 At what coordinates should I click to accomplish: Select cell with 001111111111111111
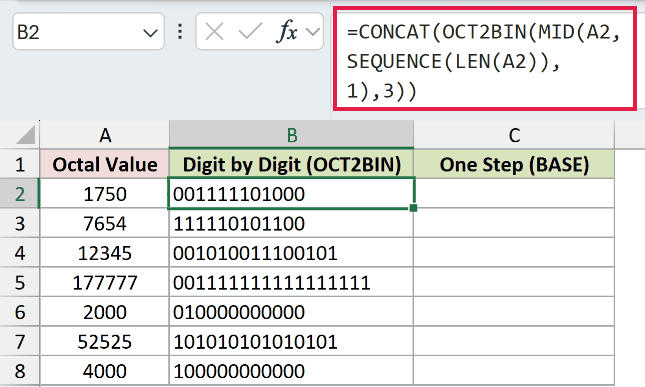click(x=291, y=283)
